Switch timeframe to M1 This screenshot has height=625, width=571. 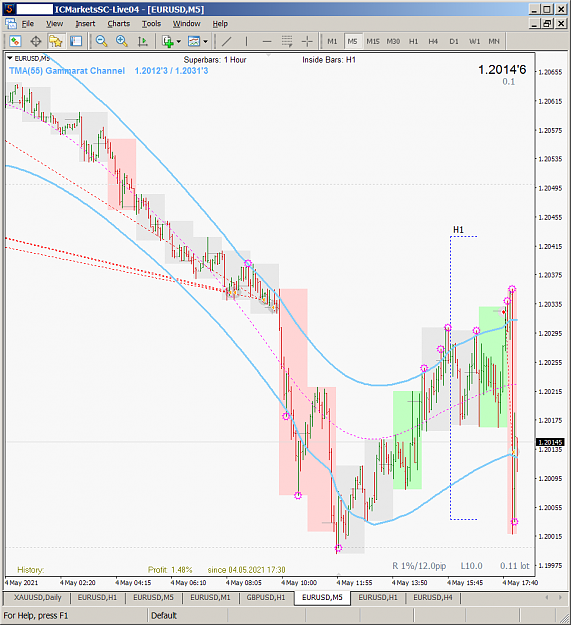click(332, 41)
